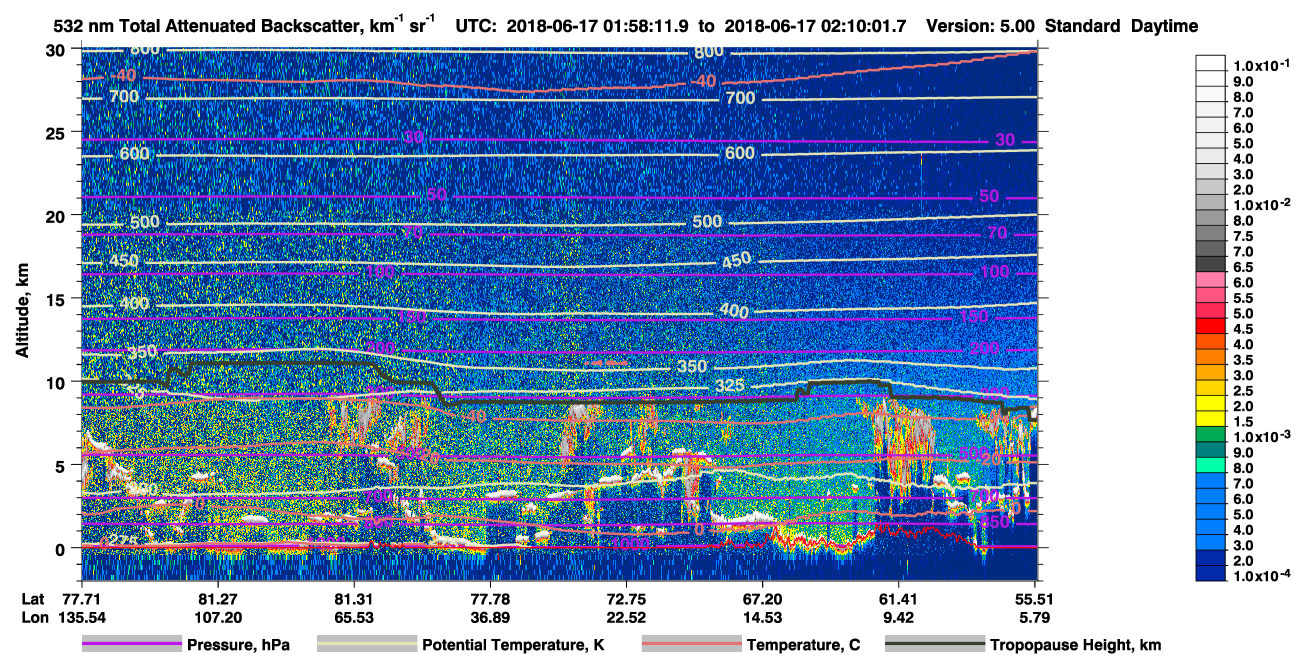Click the 'Temperature, C' legend label

[x=803, y=645]
